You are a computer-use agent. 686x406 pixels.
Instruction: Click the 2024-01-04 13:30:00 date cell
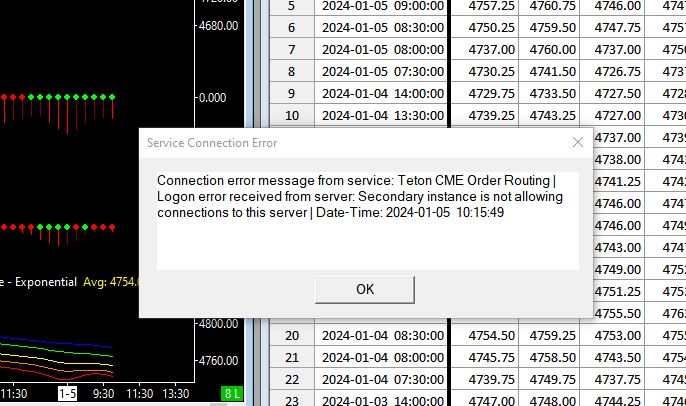[x=382, y=115]
